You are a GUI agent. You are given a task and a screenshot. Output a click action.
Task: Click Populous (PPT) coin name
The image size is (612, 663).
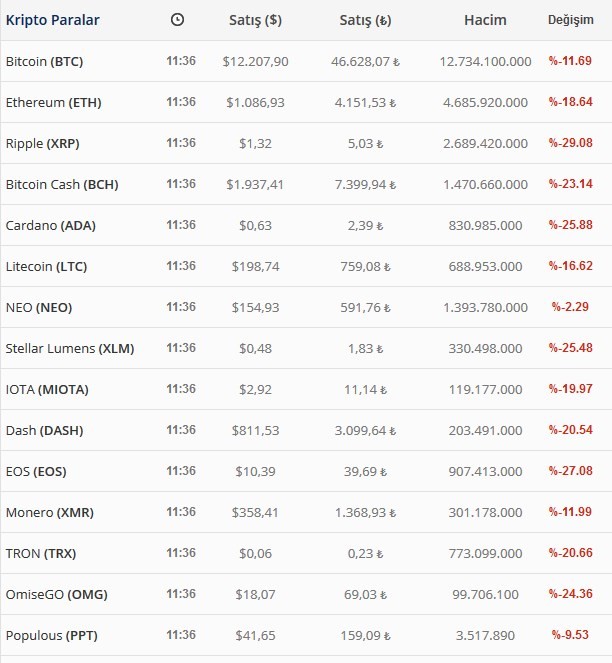click(52, 636)
